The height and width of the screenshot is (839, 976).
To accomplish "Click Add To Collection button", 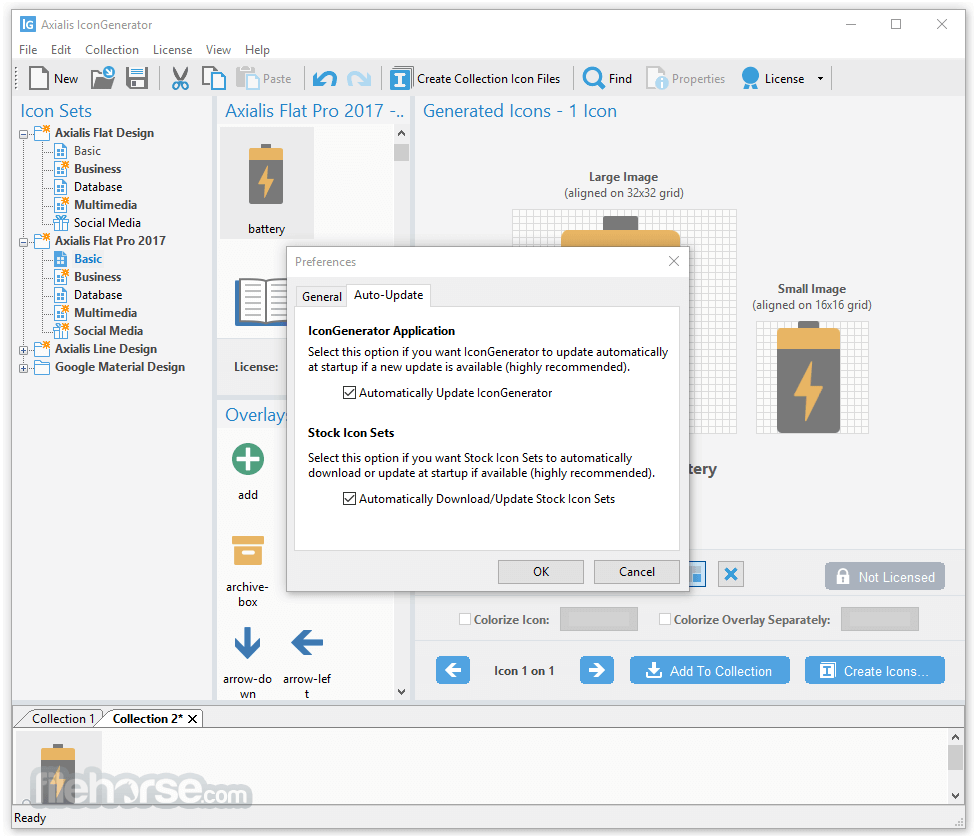I will [x=710, y=670].
